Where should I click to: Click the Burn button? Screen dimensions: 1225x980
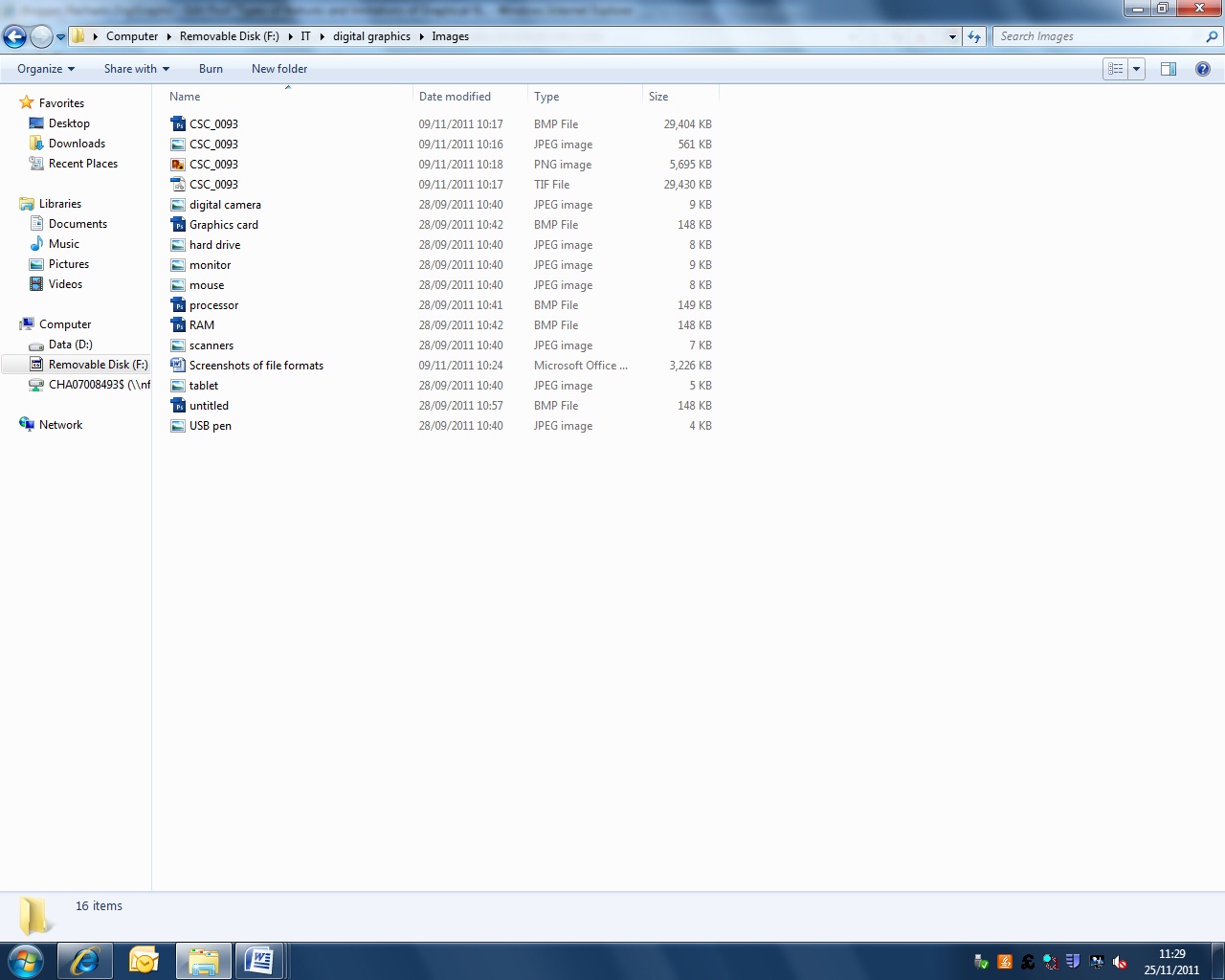[211, 69]
